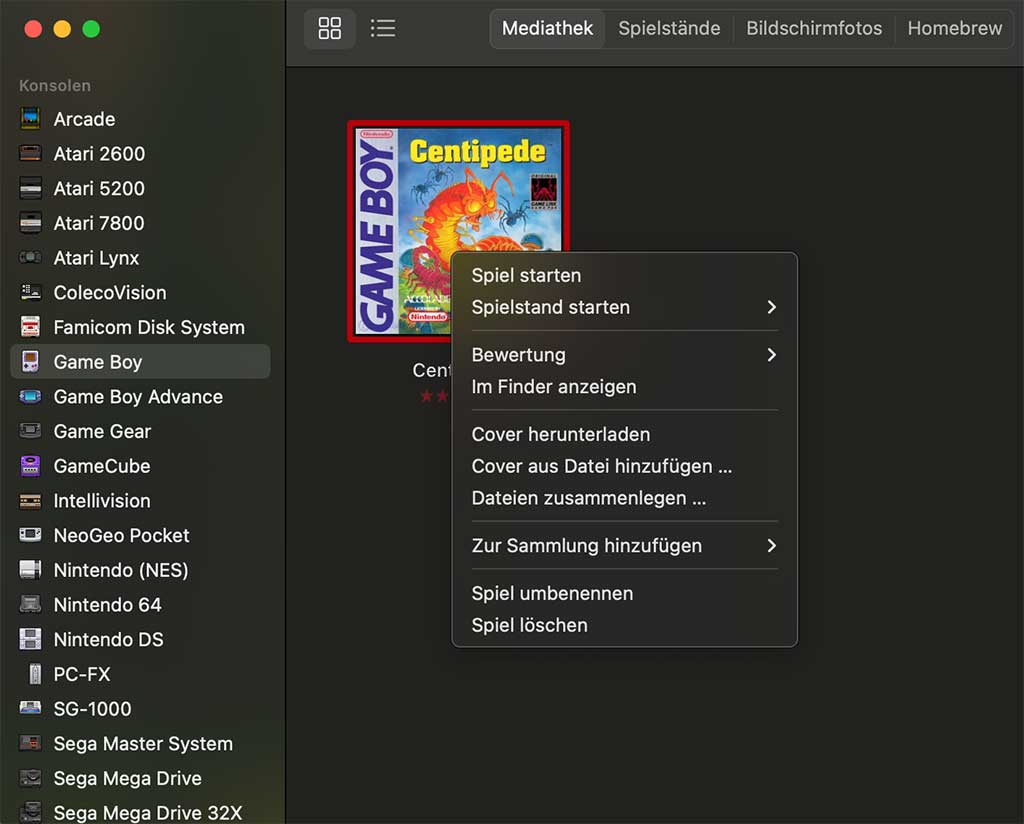The width and height of the screenshot is (1024, 824).
Task: Click the Atari 2600 console icon
Action: click(x=30, y=153)
